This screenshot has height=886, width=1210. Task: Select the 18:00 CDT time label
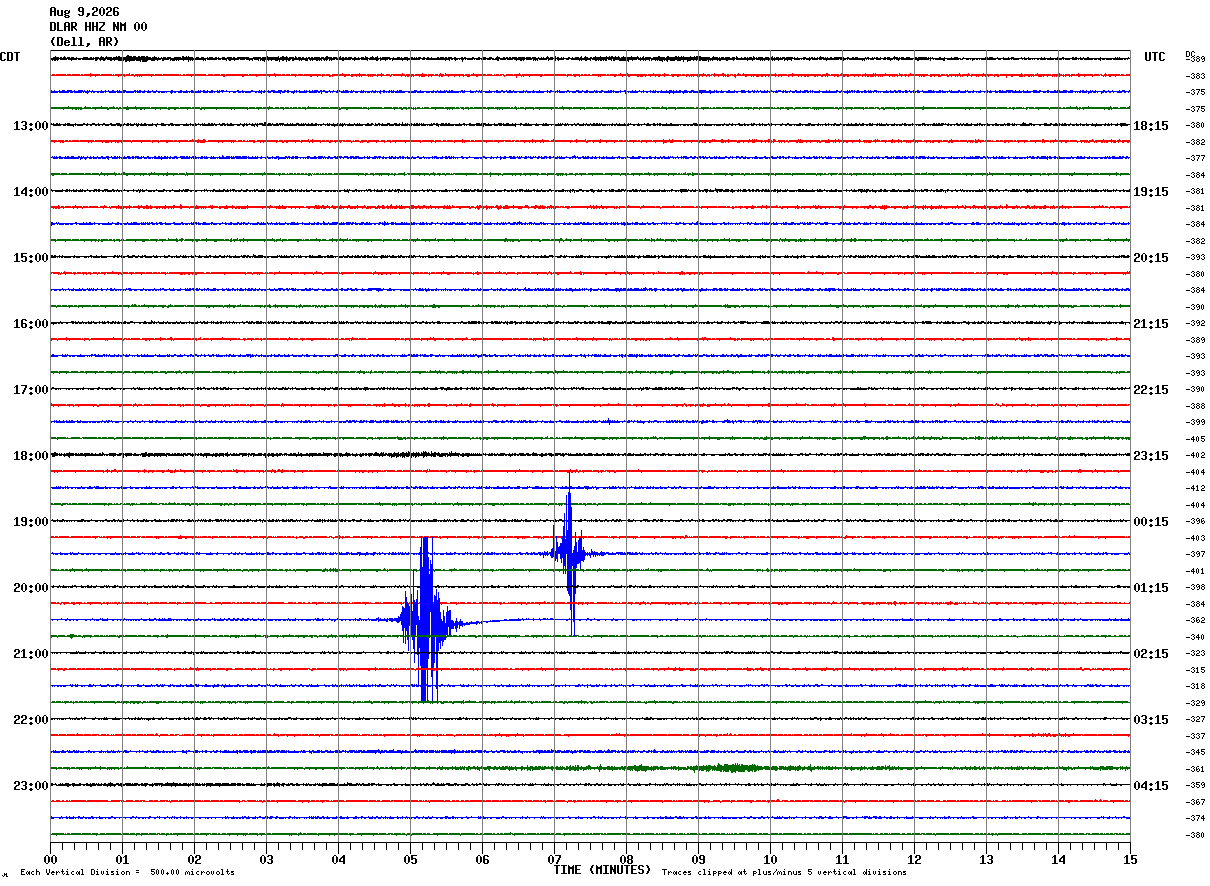(x=30, y=456)
